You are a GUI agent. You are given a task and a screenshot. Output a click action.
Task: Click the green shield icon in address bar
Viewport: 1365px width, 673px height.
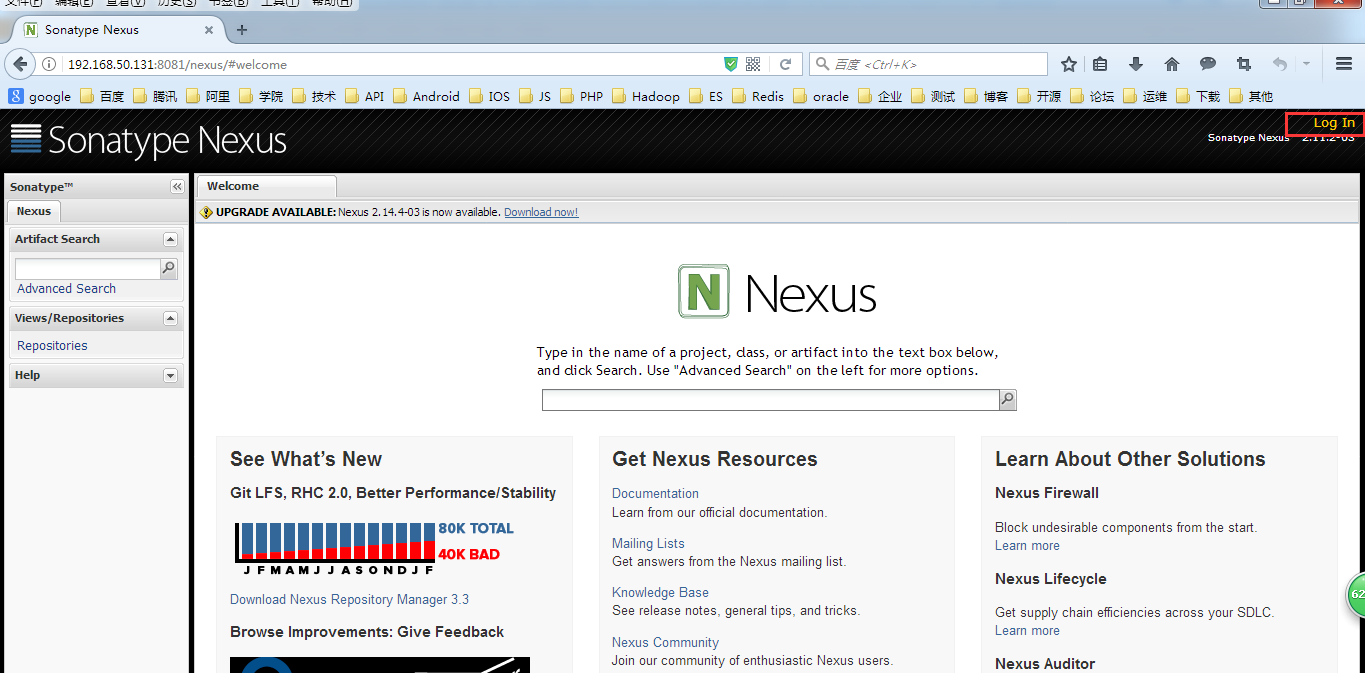tap(731, 64)
